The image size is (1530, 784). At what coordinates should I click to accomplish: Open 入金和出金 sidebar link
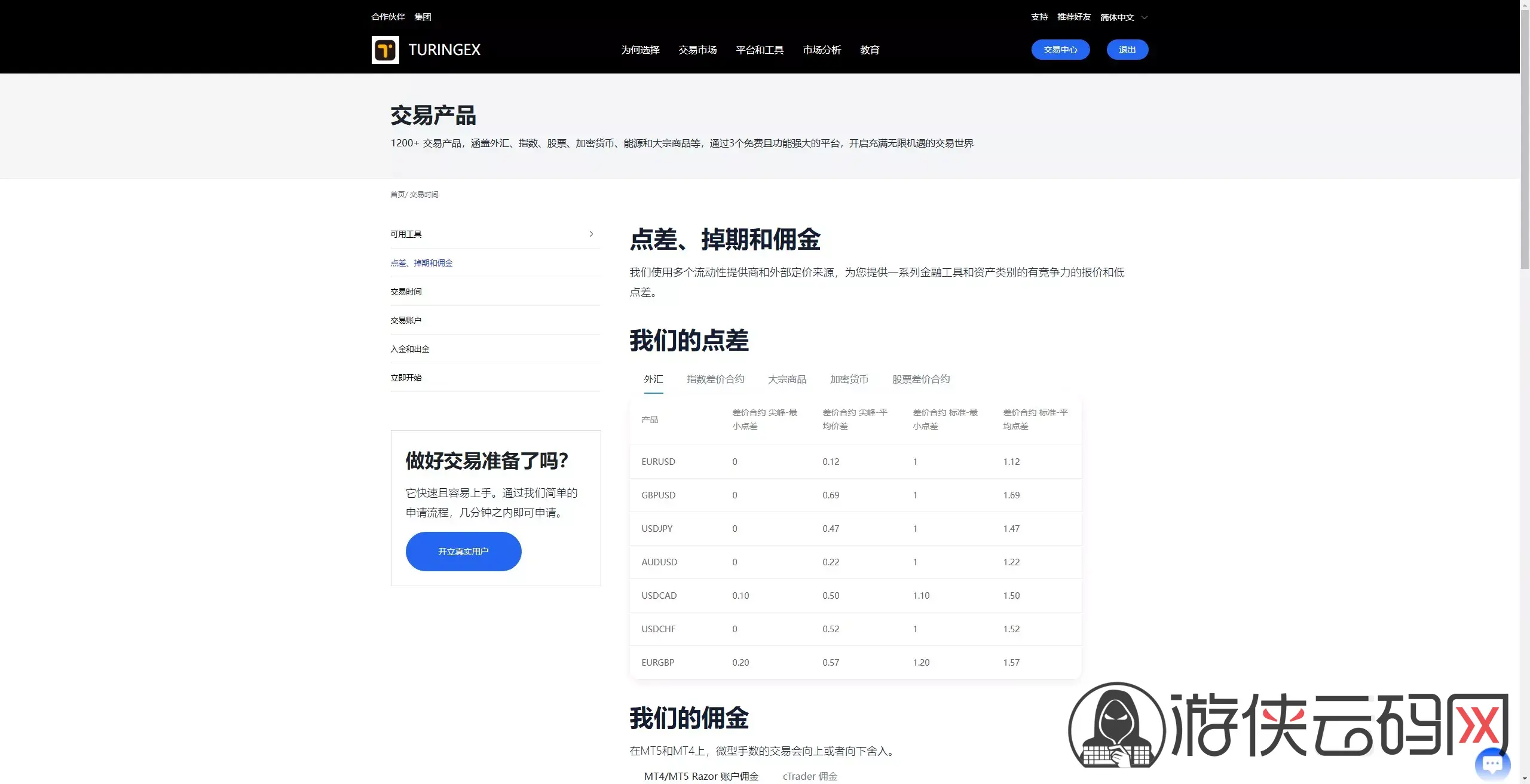tap(410, 349)
